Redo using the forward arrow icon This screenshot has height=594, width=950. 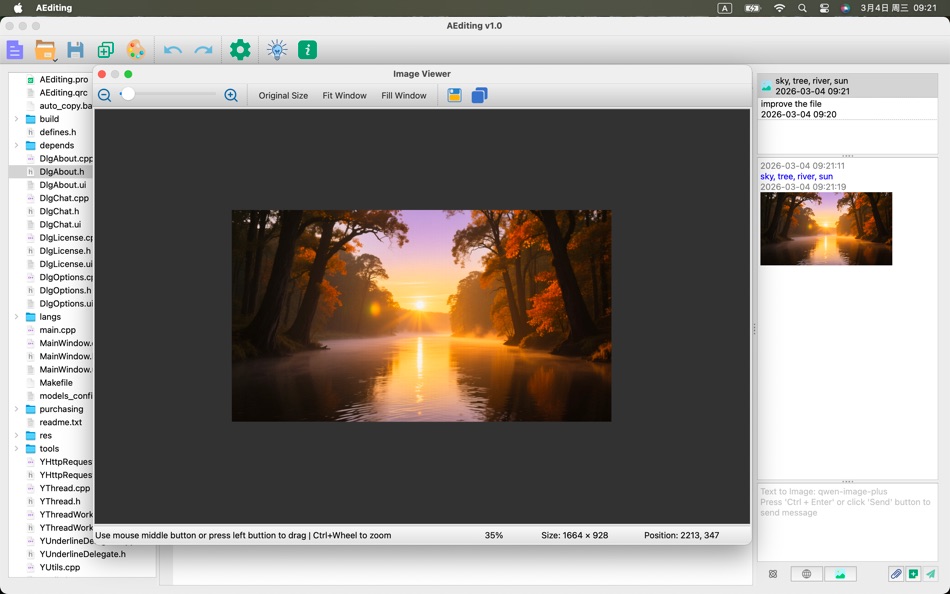pos(203,49)
